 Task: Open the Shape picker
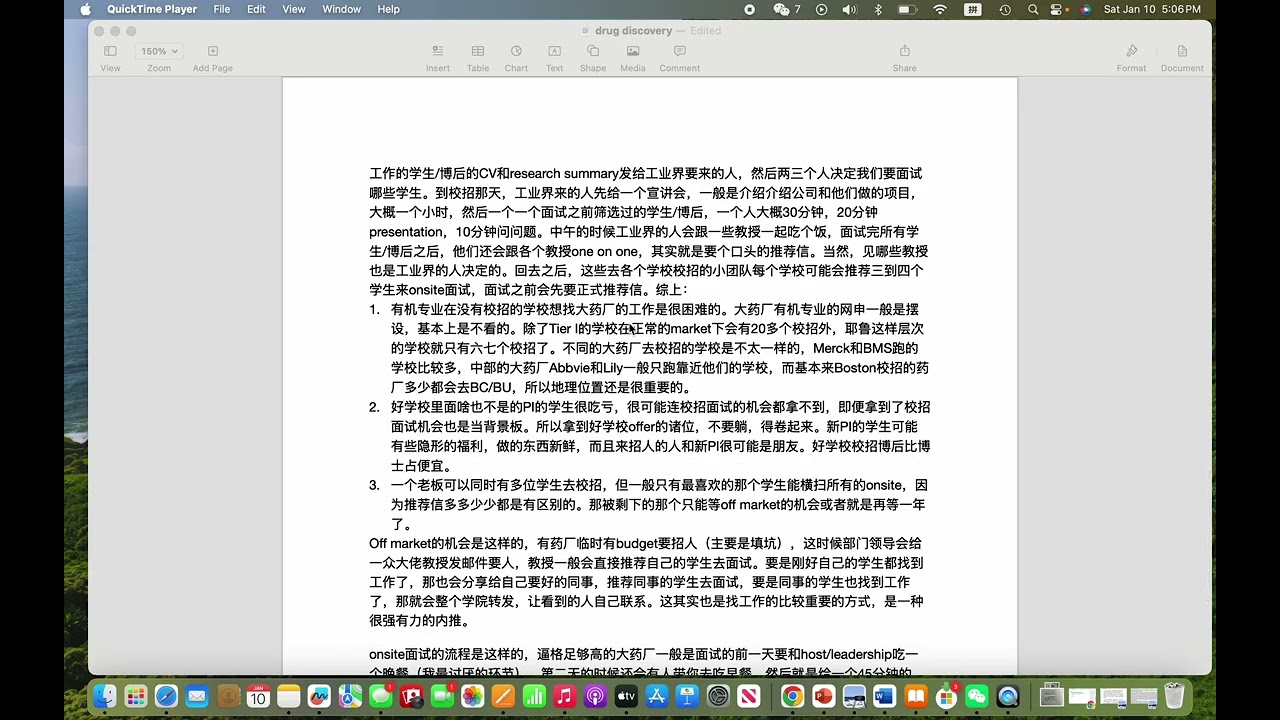pos(593,58)
